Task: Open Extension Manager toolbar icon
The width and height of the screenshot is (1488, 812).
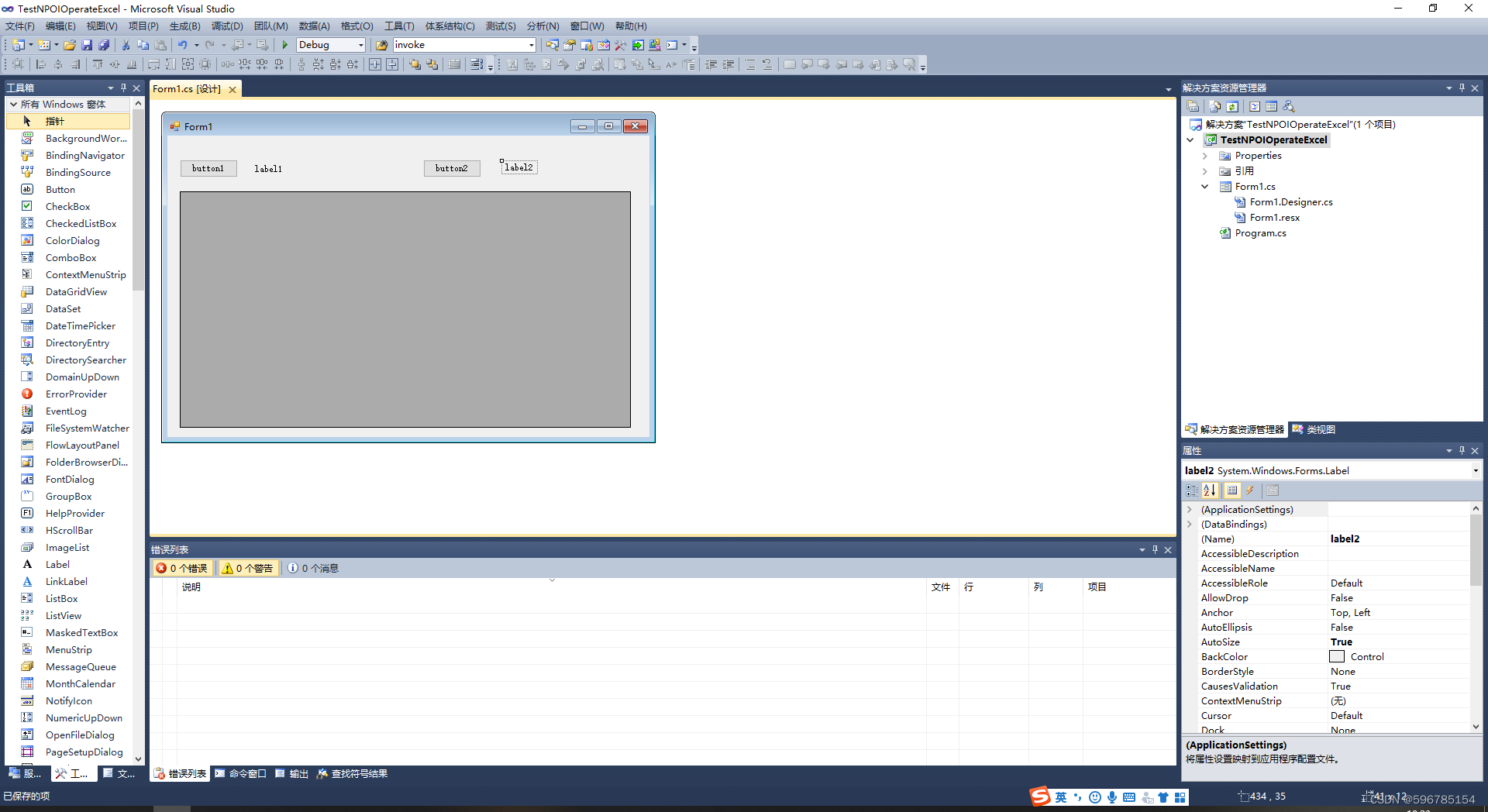Action: point(655,45)
